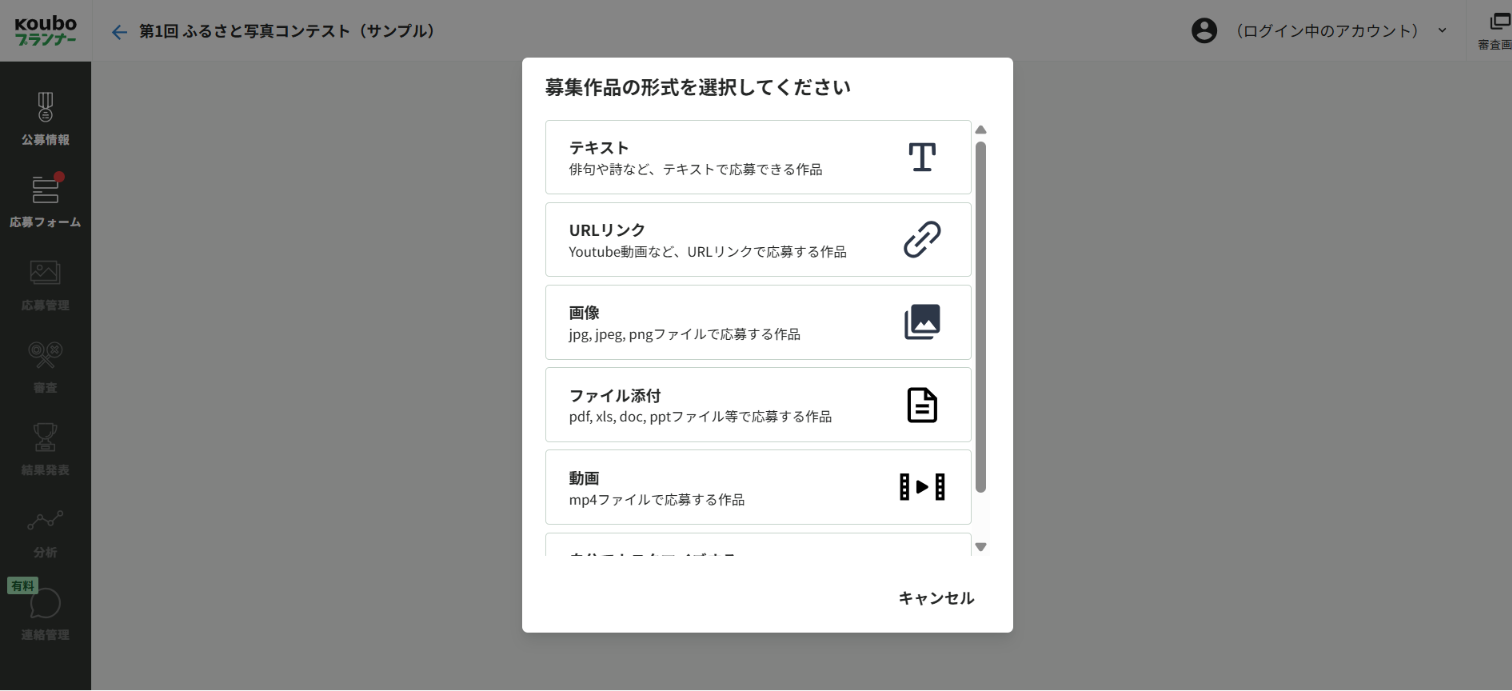Open the 結果発表 sidebar section
1512x691 pixels.
pos(45,449)
